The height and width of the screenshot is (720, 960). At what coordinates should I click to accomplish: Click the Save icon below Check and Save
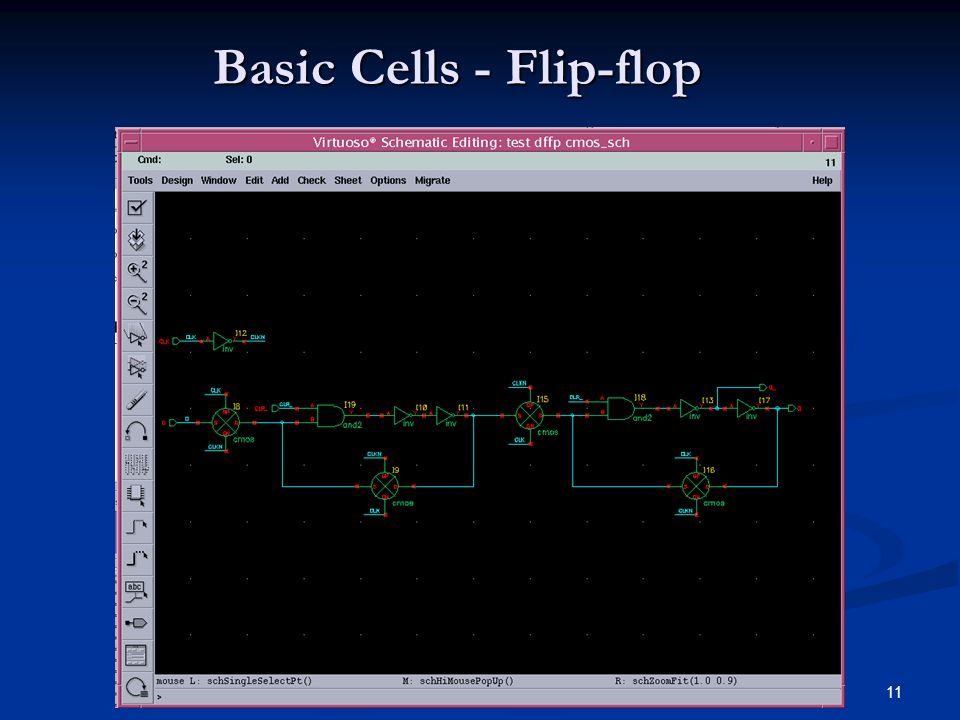tap(137, 239)
